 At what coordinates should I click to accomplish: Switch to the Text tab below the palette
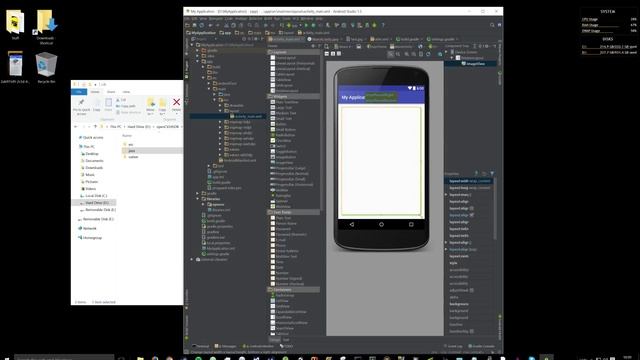(286, 340)
